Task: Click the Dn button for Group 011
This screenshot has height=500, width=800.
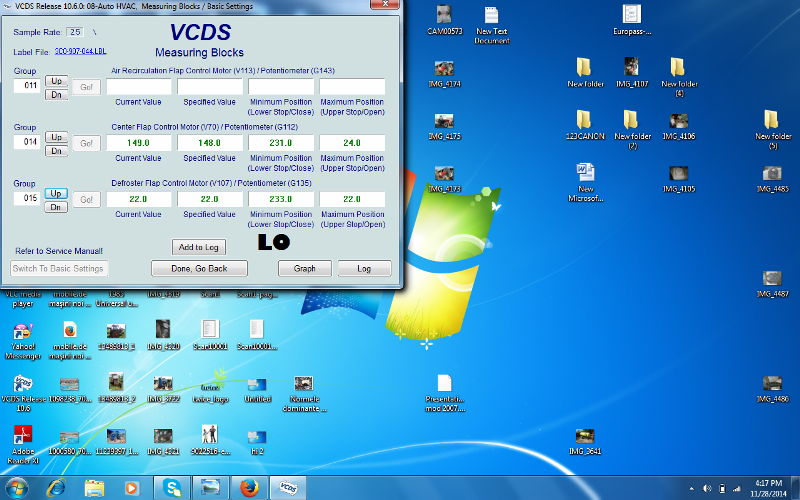Action: [x=56, y=94]
